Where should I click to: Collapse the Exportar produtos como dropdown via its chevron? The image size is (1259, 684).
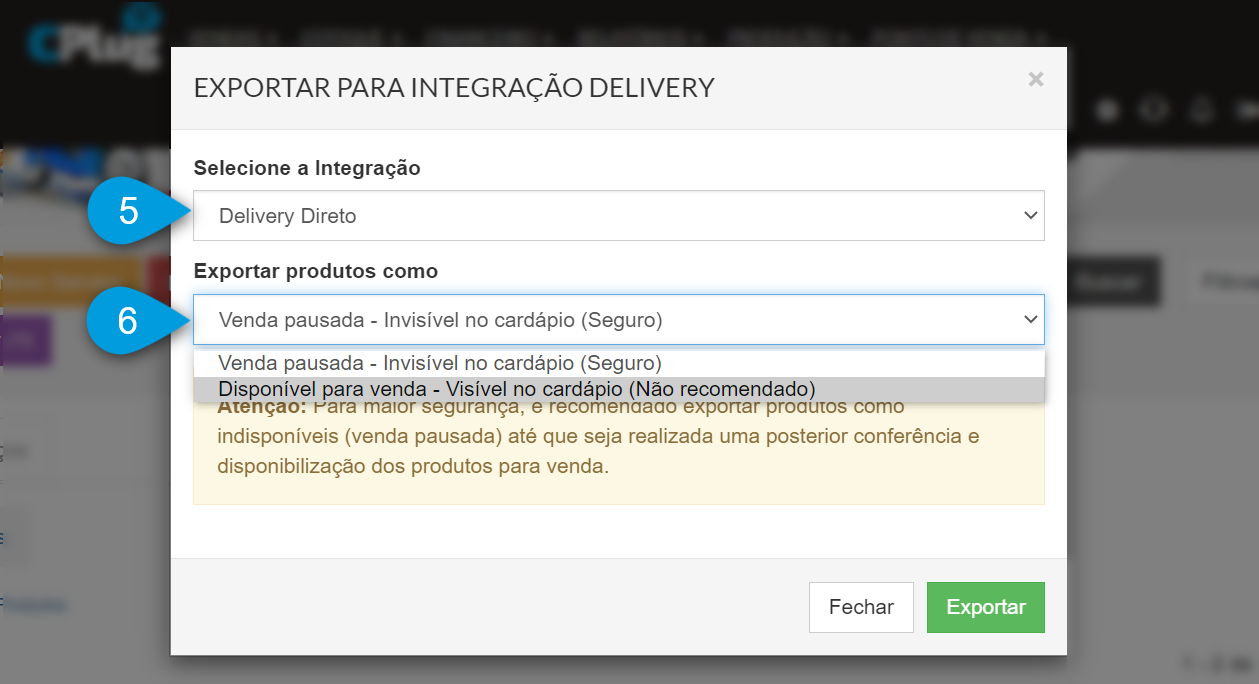1031,319
